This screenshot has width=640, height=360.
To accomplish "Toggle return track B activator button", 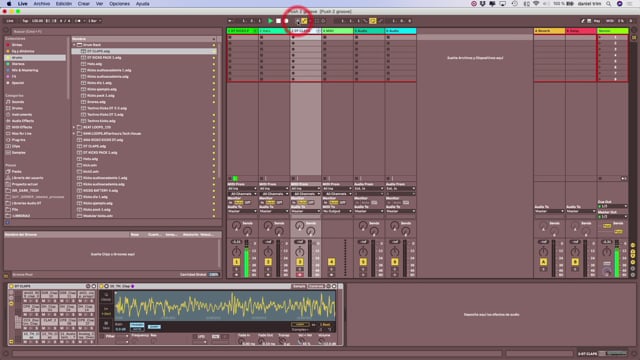I will pos(575,262).
